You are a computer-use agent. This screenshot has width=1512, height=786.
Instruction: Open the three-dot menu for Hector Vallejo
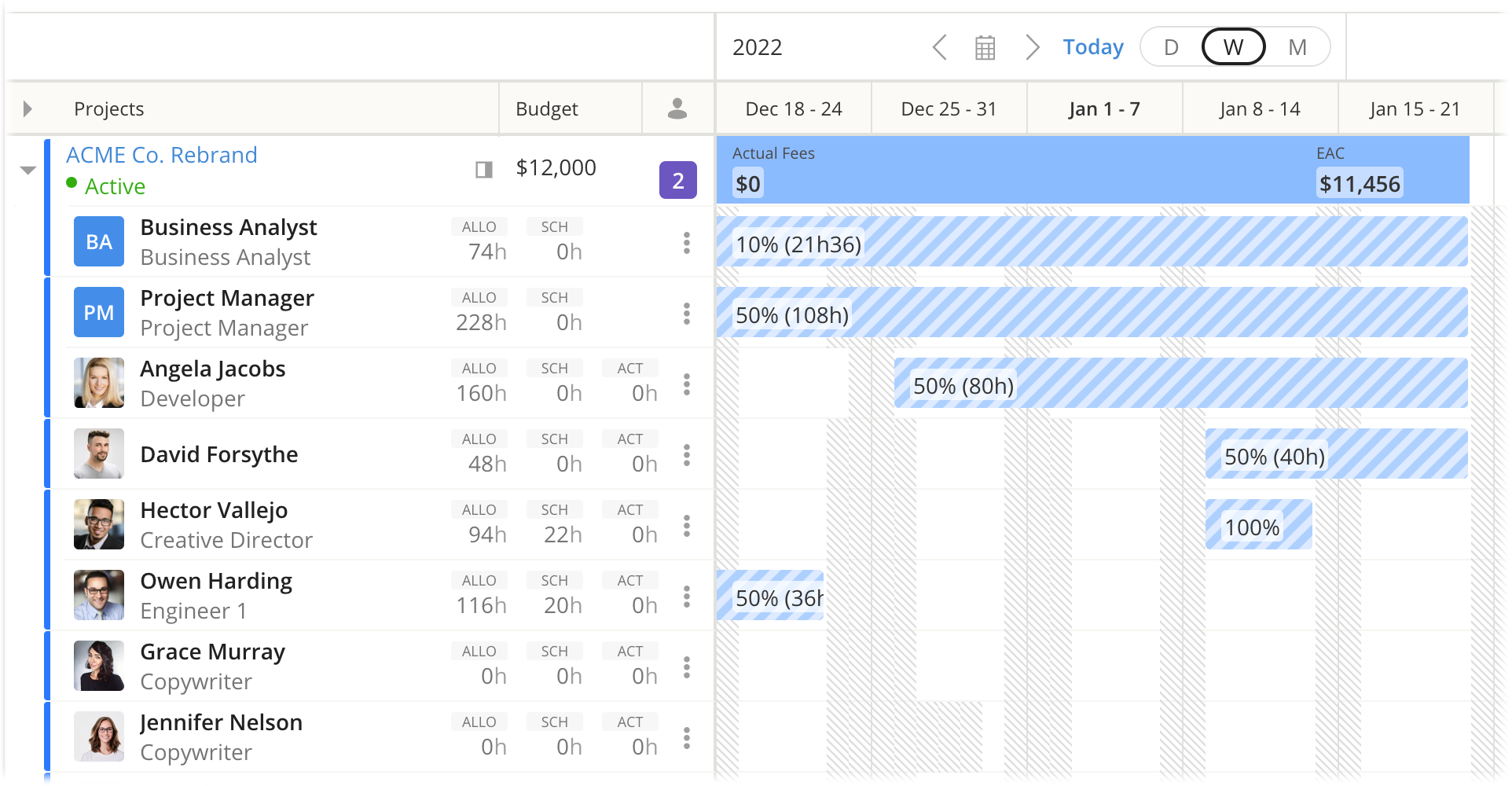(x=687, y=526)
